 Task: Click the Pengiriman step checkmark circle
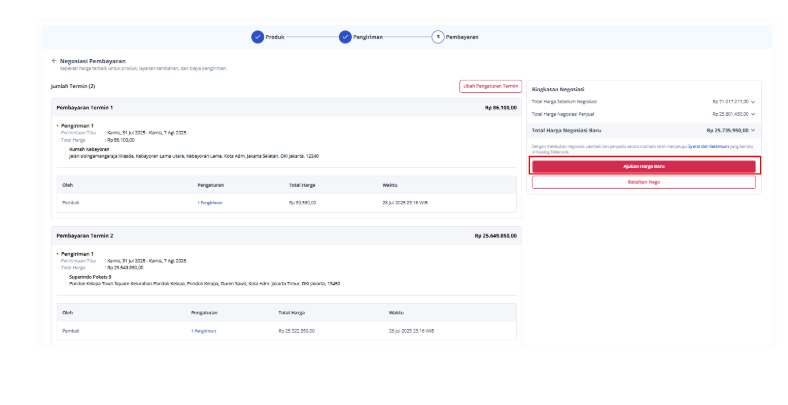point(345,37)
